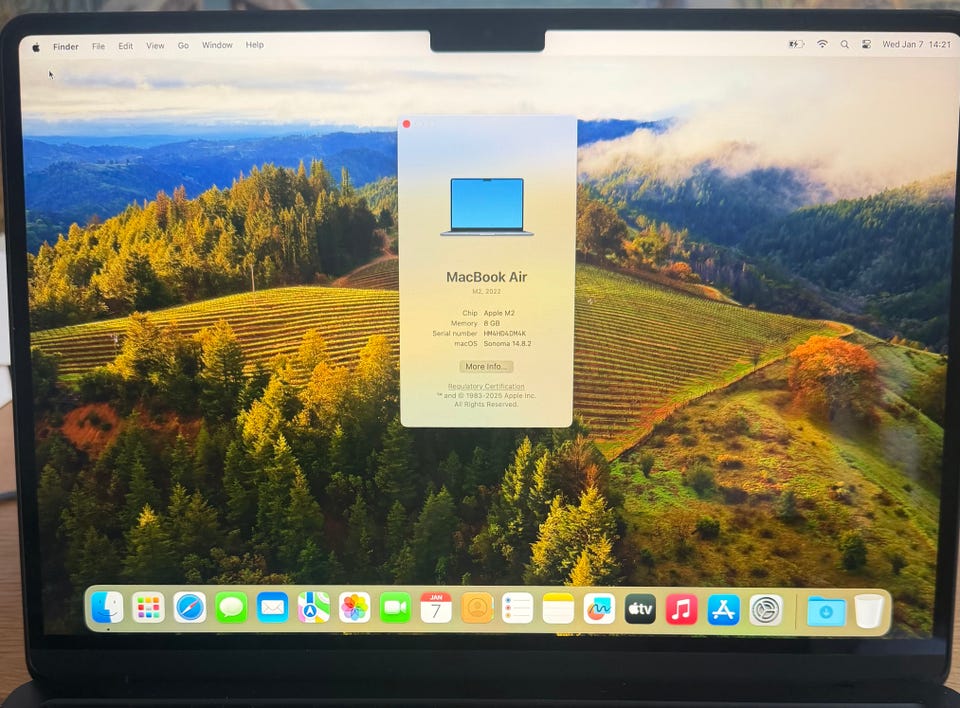Open Finder from the Dock
This screenshot has height=708, width=960.
107,608
